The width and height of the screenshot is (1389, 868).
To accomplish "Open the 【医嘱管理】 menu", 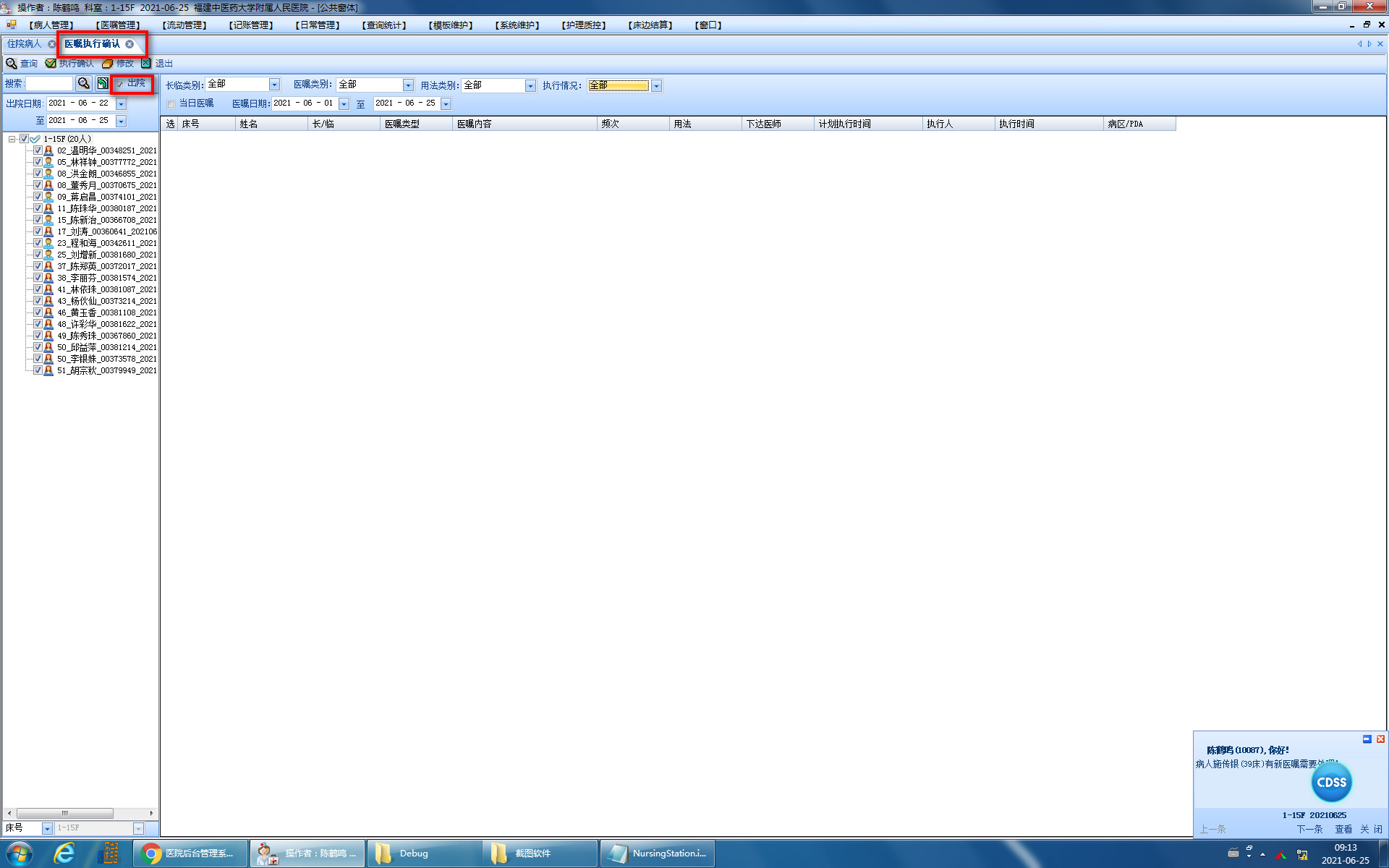I will coord(118,25).
